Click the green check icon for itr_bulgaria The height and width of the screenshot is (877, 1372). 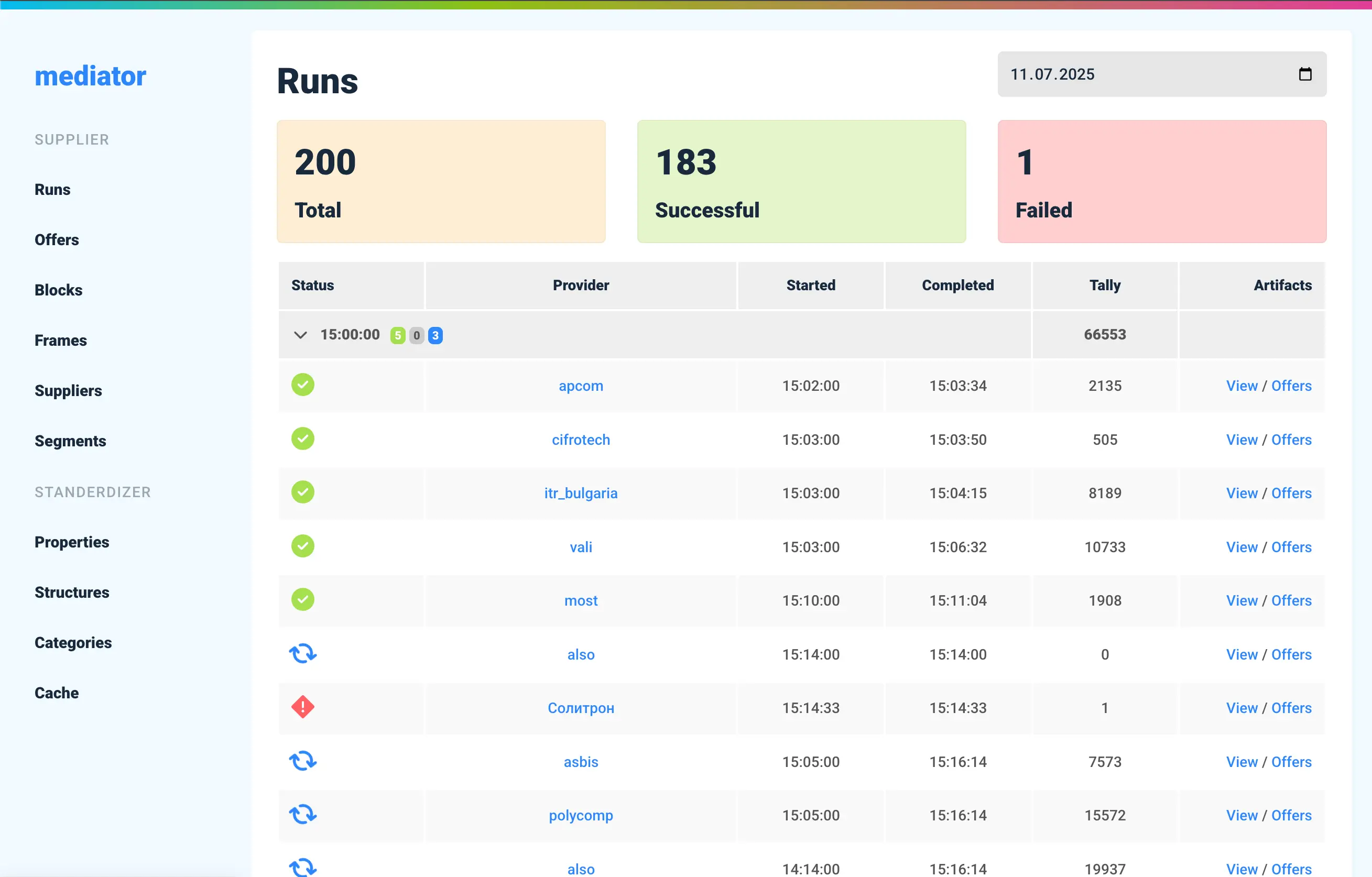pos(302,492)
